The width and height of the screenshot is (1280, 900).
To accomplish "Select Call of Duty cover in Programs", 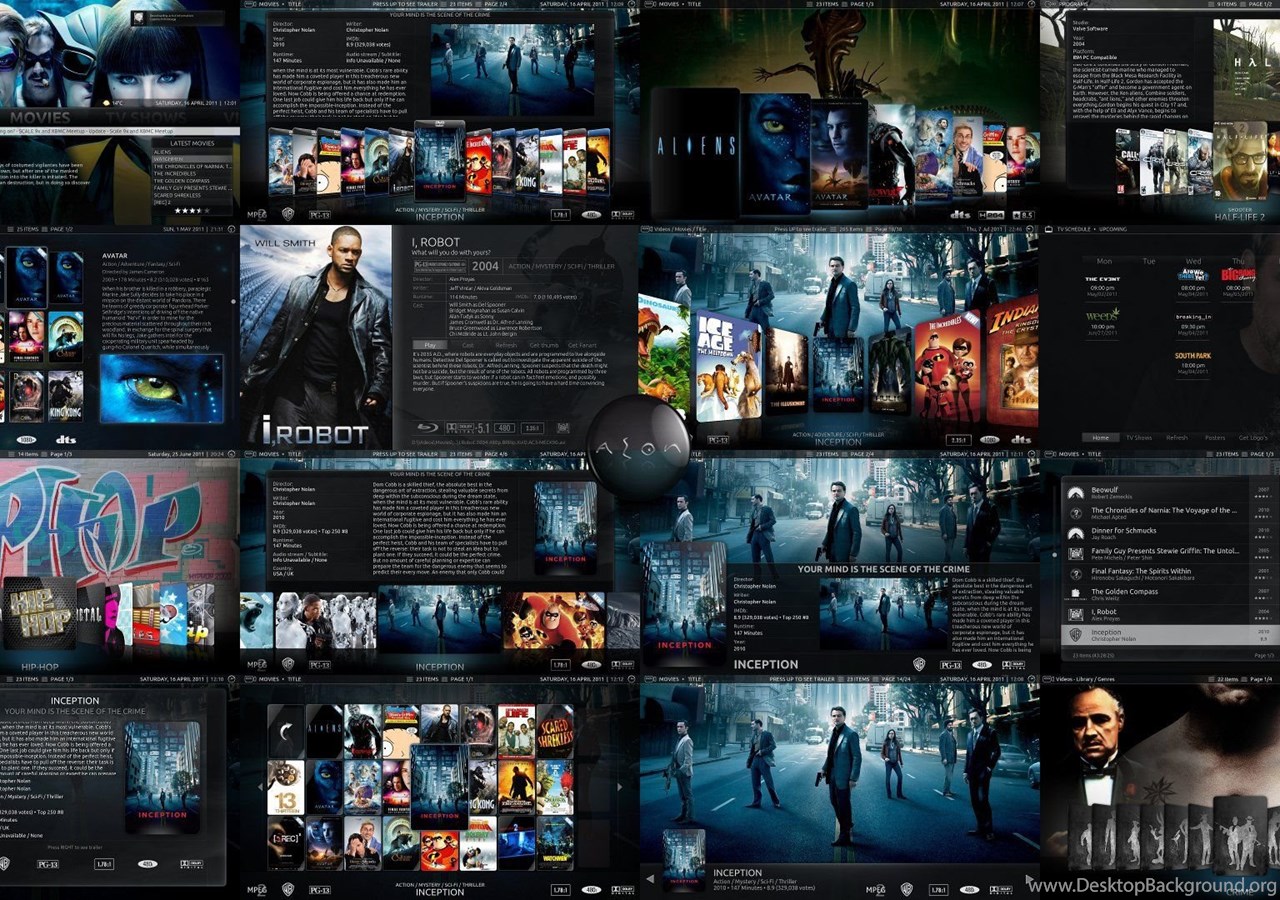I will click(1127, 161).
